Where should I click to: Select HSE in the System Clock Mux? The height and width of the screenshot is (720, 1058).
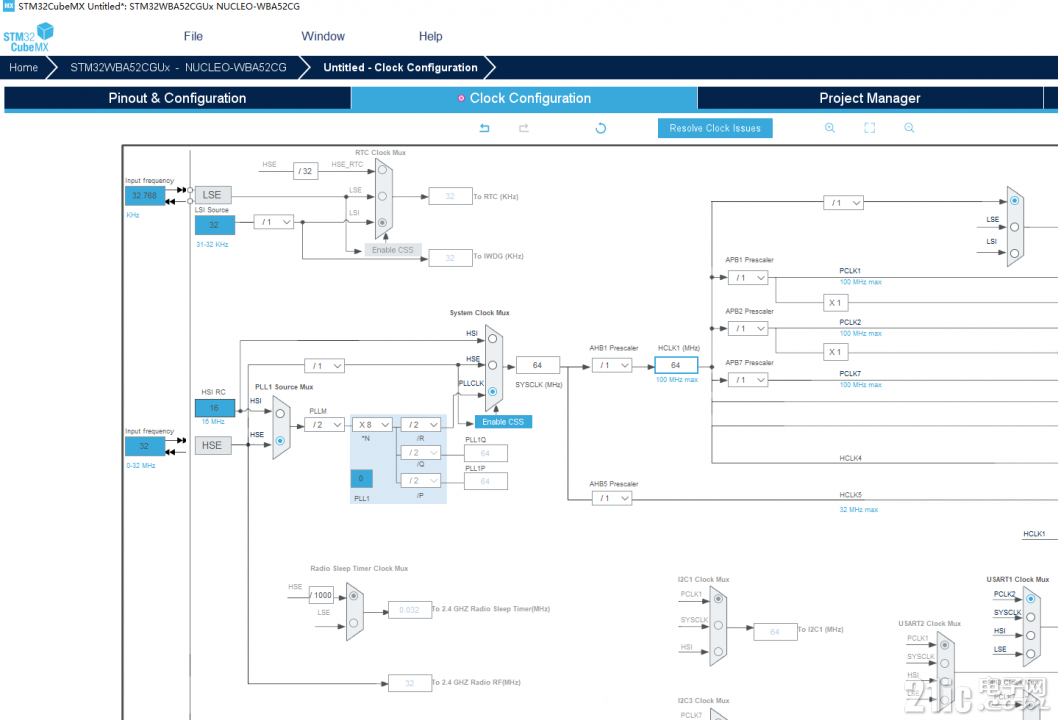493,365
